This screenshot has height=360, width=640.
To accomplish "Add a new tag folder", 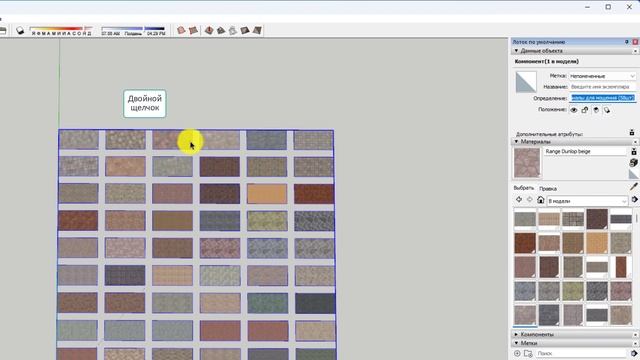I will [x=528, y=353].
